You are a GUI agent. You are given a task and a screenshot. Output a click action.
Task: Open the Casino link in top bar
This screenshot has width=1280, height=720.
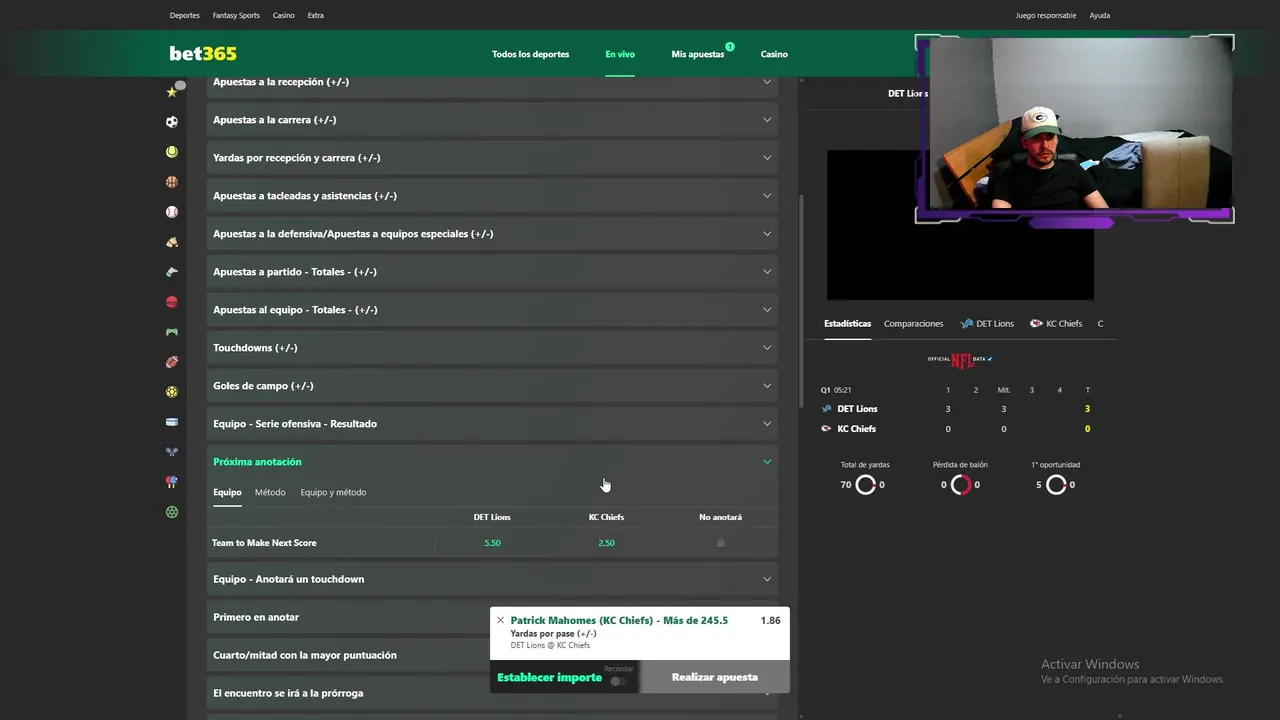[x=284, y=16]
